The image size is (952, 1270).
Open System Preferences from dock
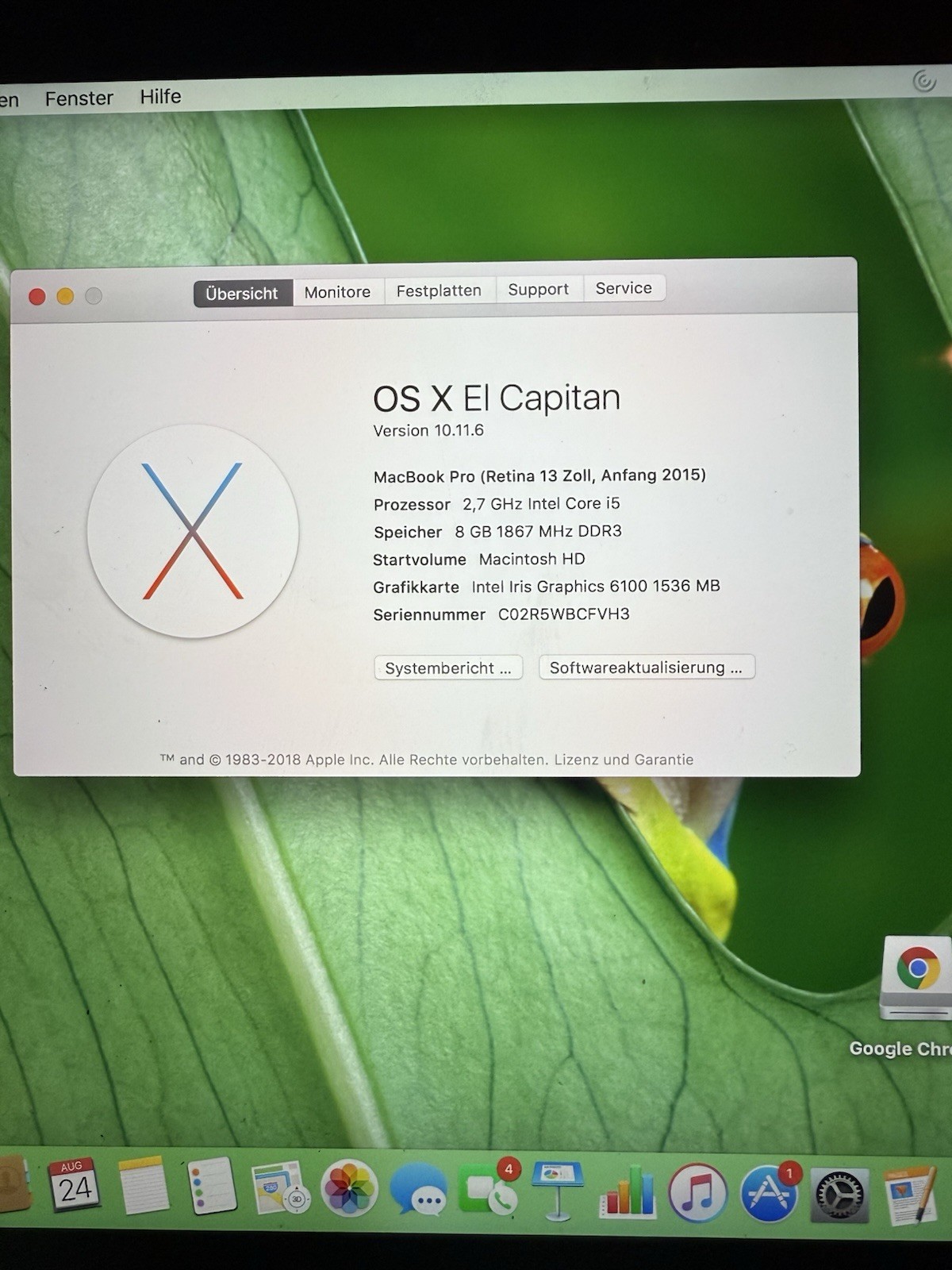point(839,1195)
